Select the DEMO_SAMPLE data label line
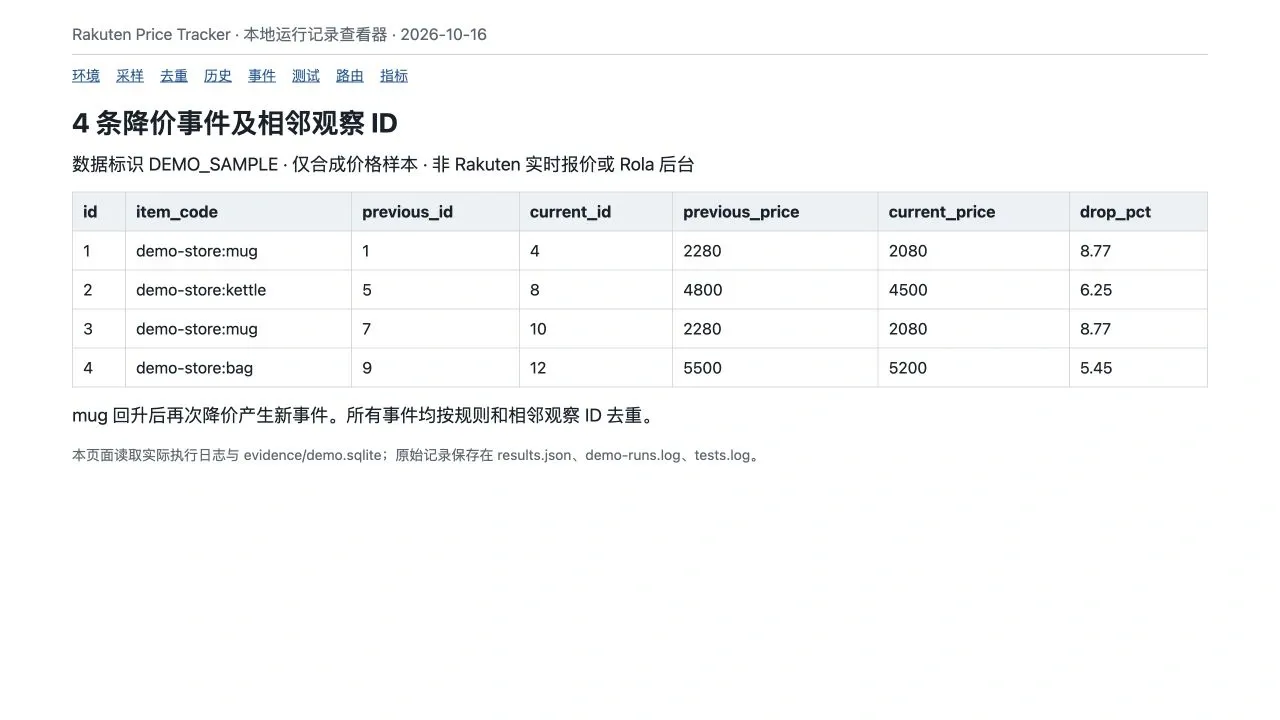This screenshot has height=720, width=1280. point(383,164)
